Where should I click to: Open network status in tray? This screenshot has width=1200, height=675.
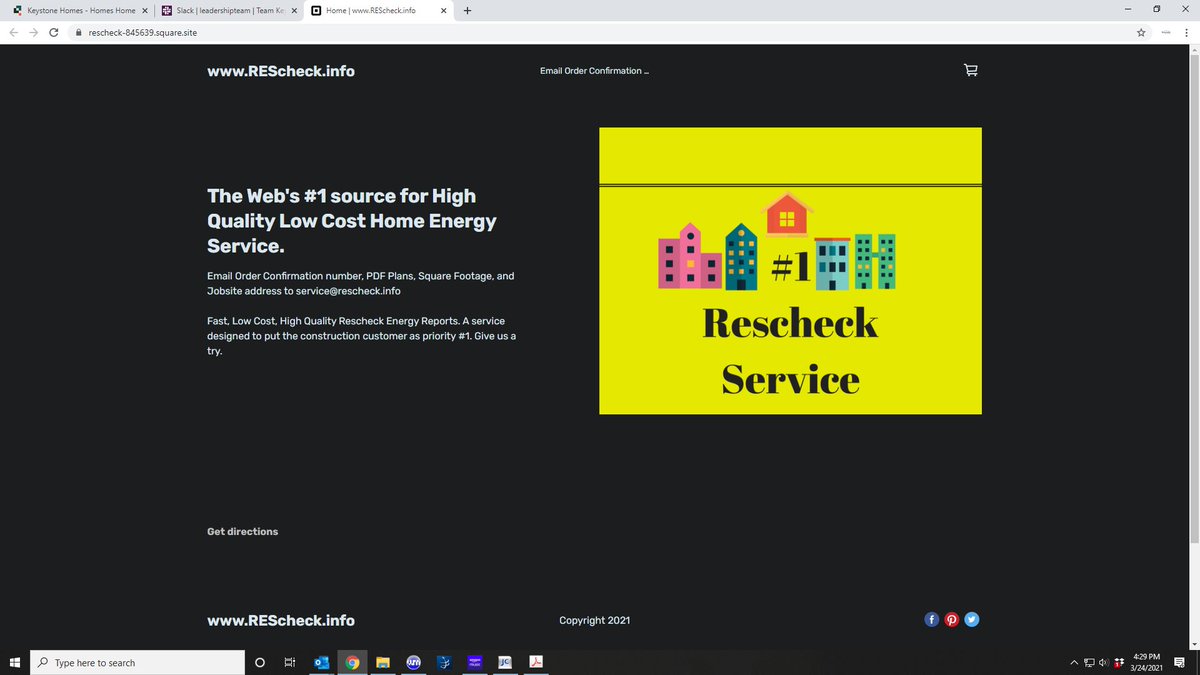point(1089,662)
